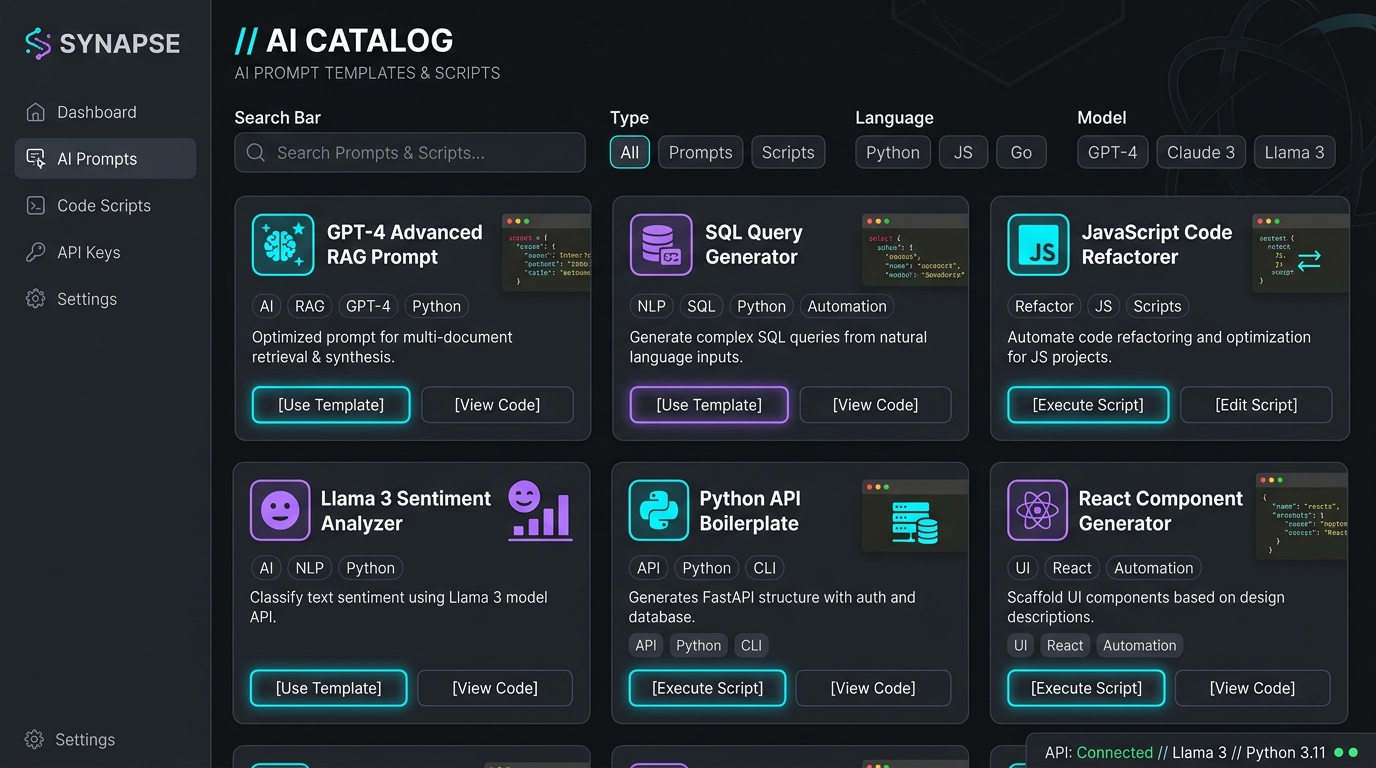1376x768 pixels.
Task: Filter type by Scripts
Action: [x=788, y=153]
